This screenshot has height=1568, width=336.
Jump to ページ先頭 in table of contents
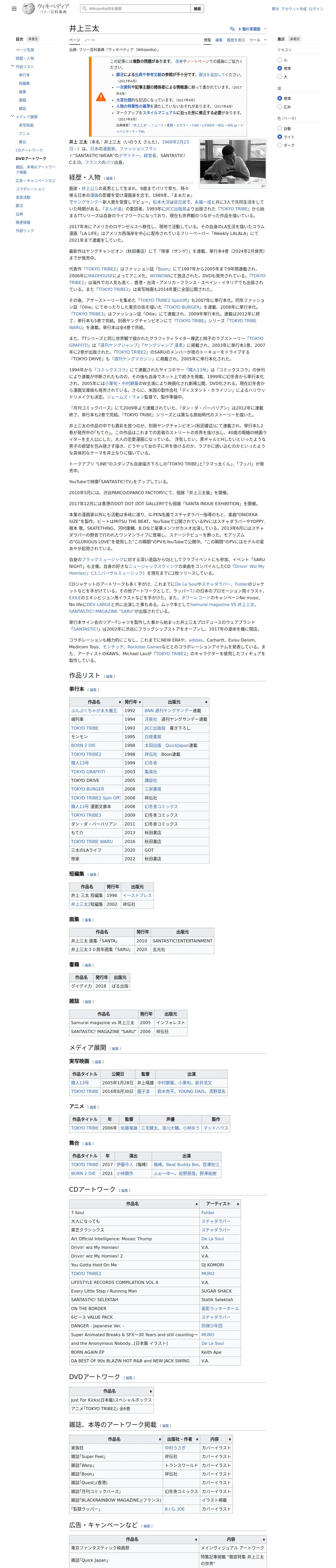(x=25, y=50)
